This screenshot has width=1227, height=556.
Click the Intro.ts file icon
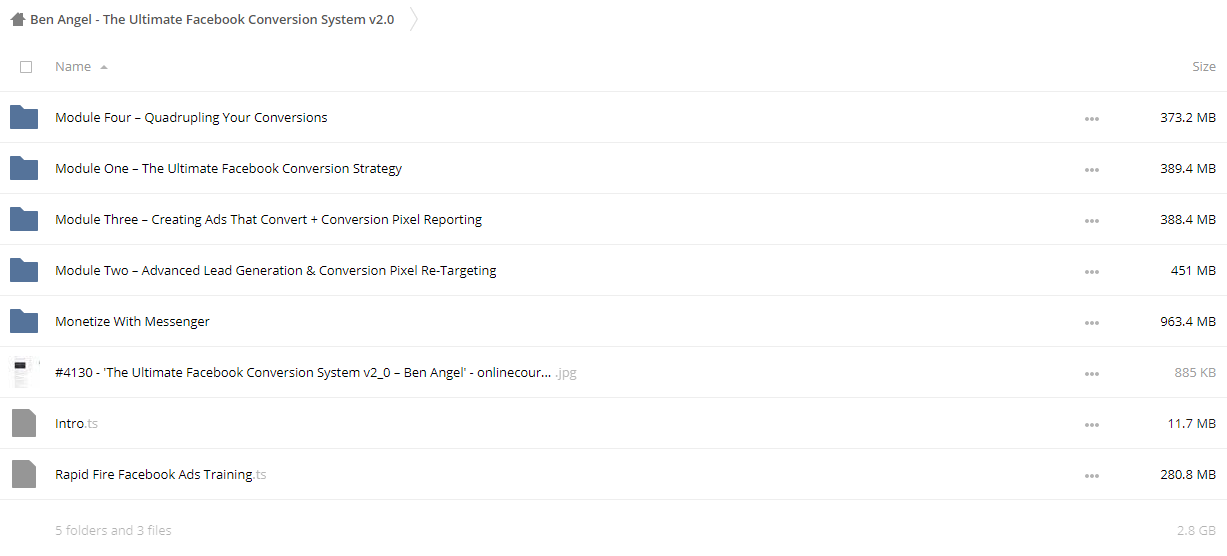point(24,423)
